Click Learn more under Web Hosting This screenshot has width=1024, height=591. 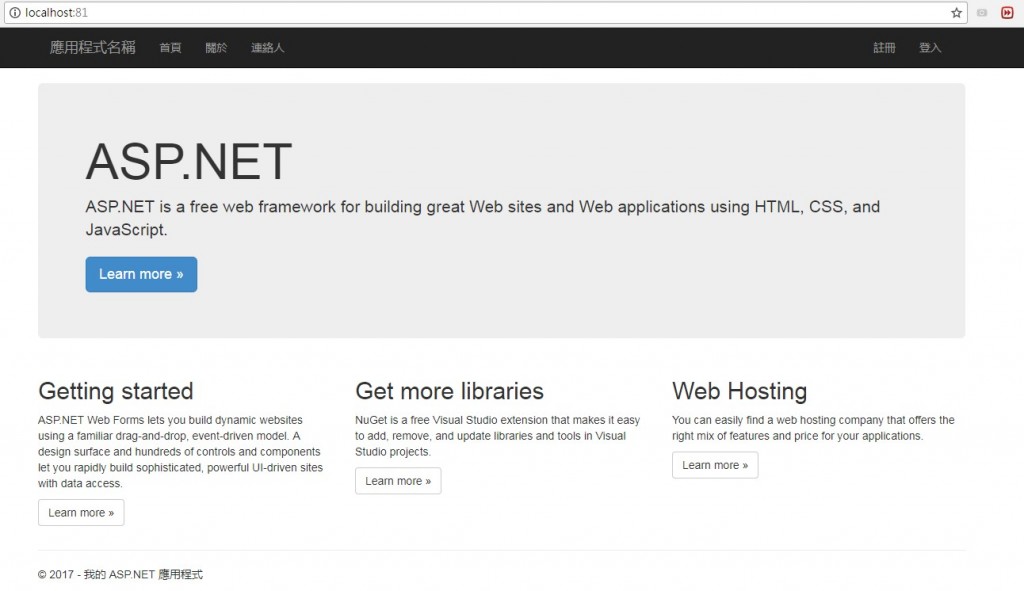(715, 465)
